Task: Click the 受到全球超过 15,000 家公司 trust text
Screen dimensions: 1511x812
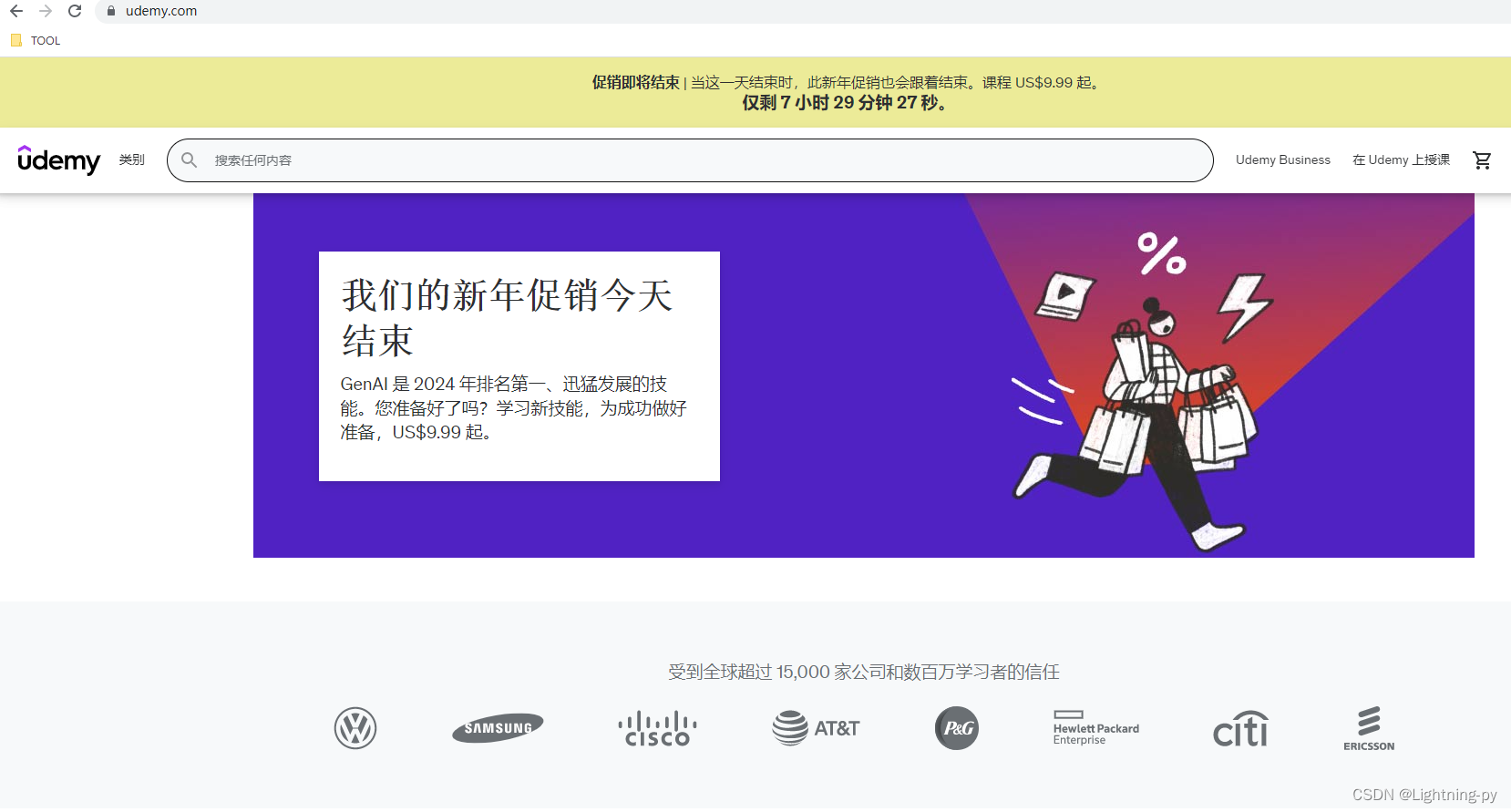Action: point(864,672)
